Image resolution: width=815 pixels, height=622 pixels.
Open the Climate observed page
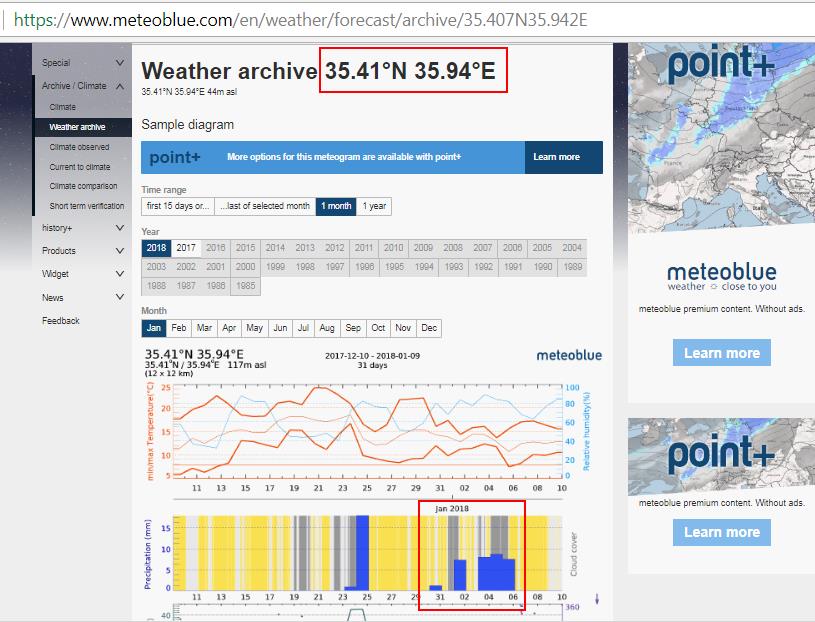[80, 147]
